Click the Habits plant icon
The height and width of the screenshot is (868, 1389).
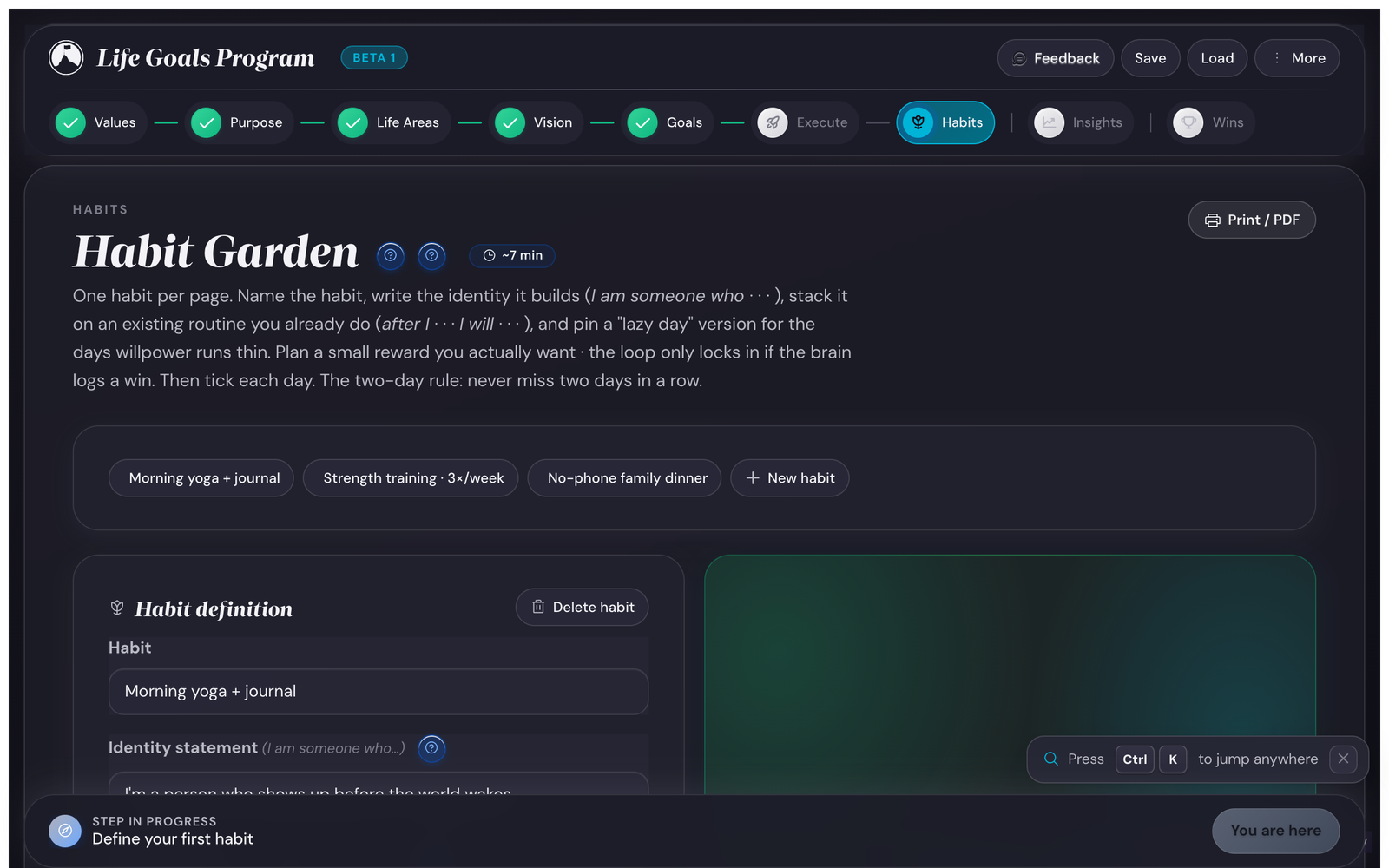918,122
